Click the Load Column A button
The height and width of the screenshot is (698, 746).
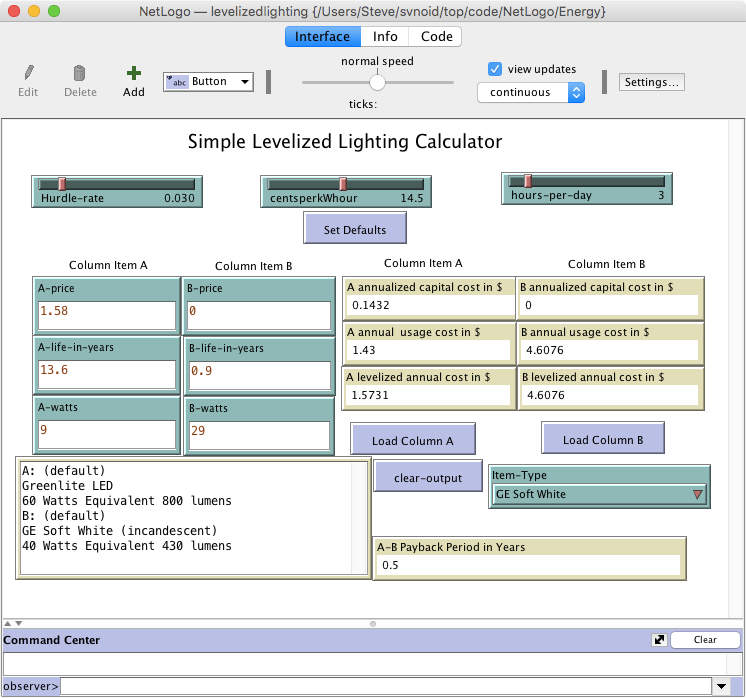tap(412, 441)
